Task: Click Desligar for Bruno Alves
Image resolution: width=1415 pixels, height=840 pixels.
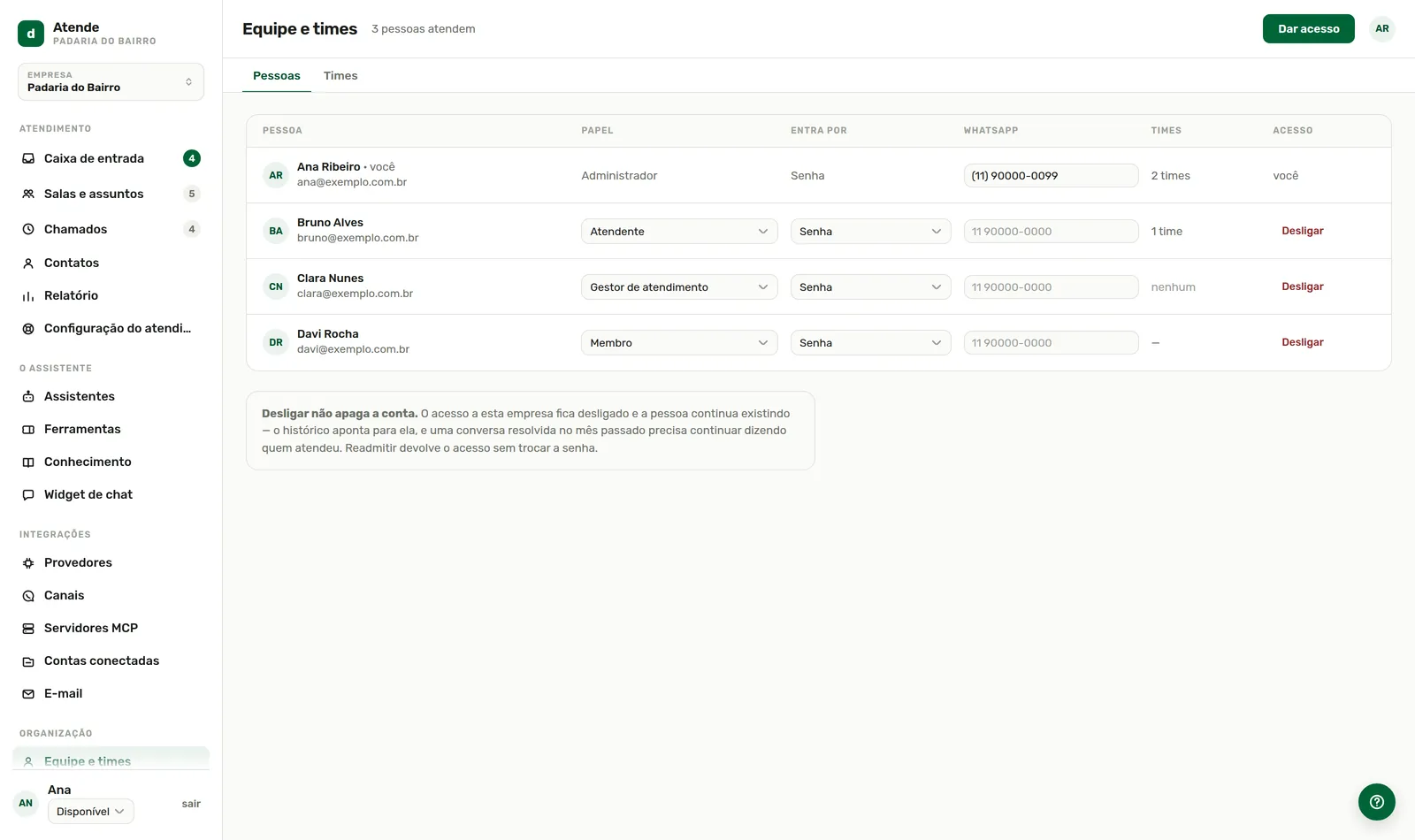Action: [x=1303, y=231]
